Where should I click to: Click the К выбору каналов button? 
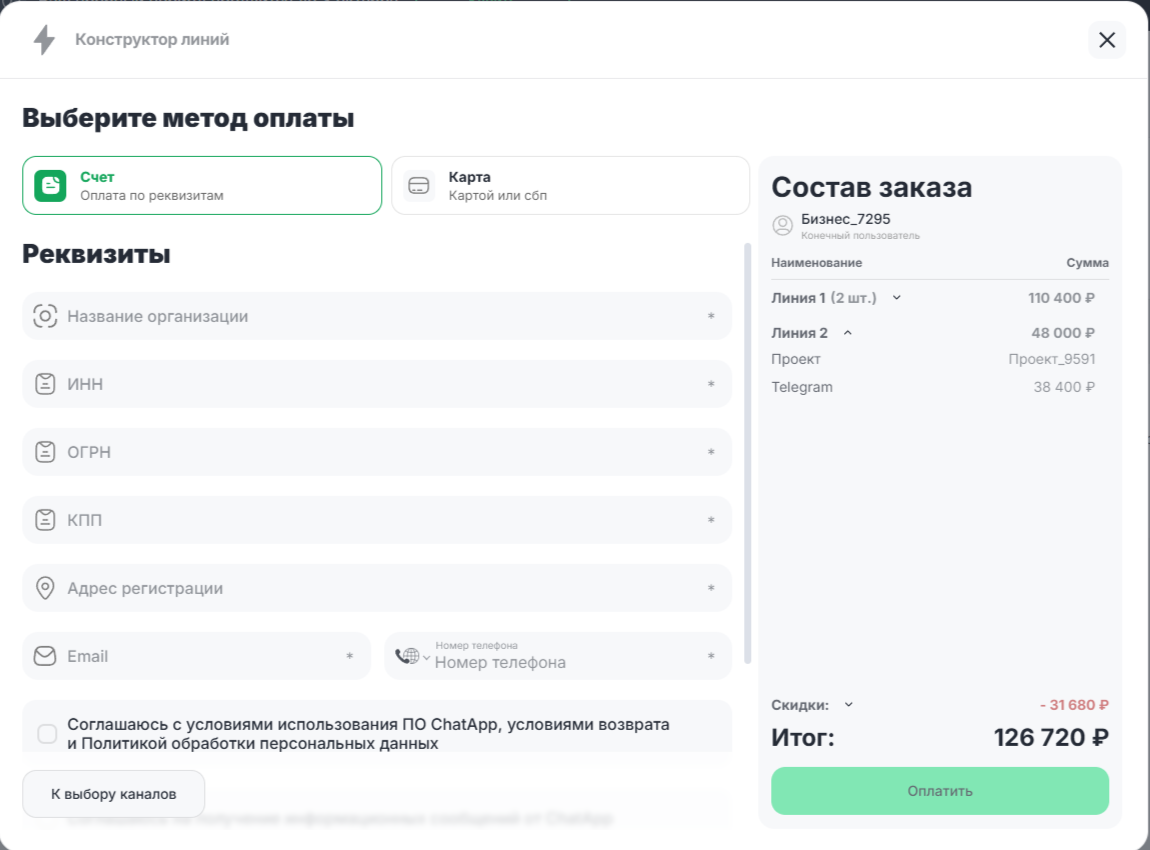coord(114,794)
